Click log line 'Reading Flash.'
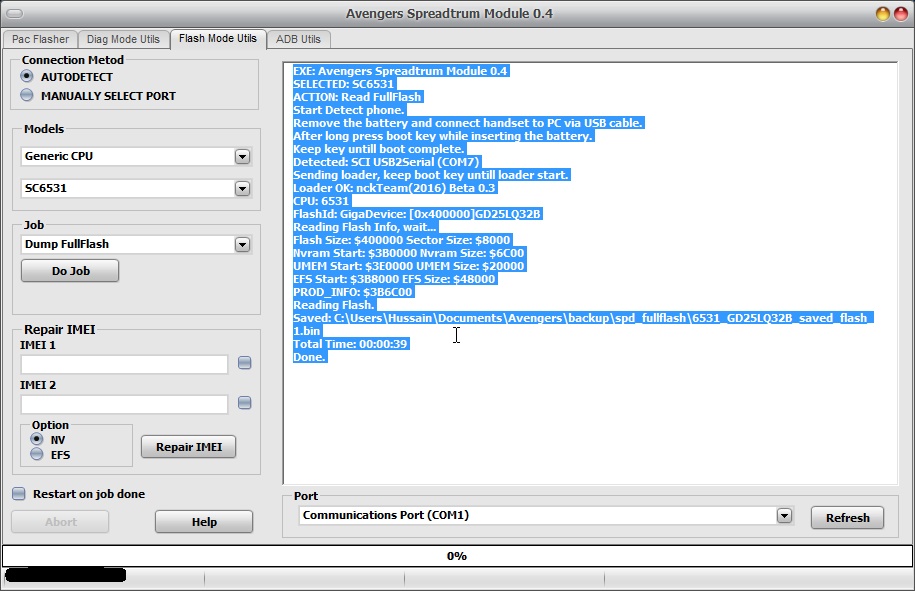The width and height of the screenshot is (915, 591). click(334, 305)
